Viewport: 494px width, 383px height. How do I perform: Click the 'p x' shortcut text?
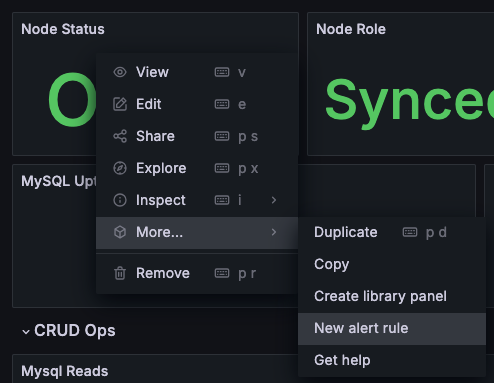click(x=248, y=169)
